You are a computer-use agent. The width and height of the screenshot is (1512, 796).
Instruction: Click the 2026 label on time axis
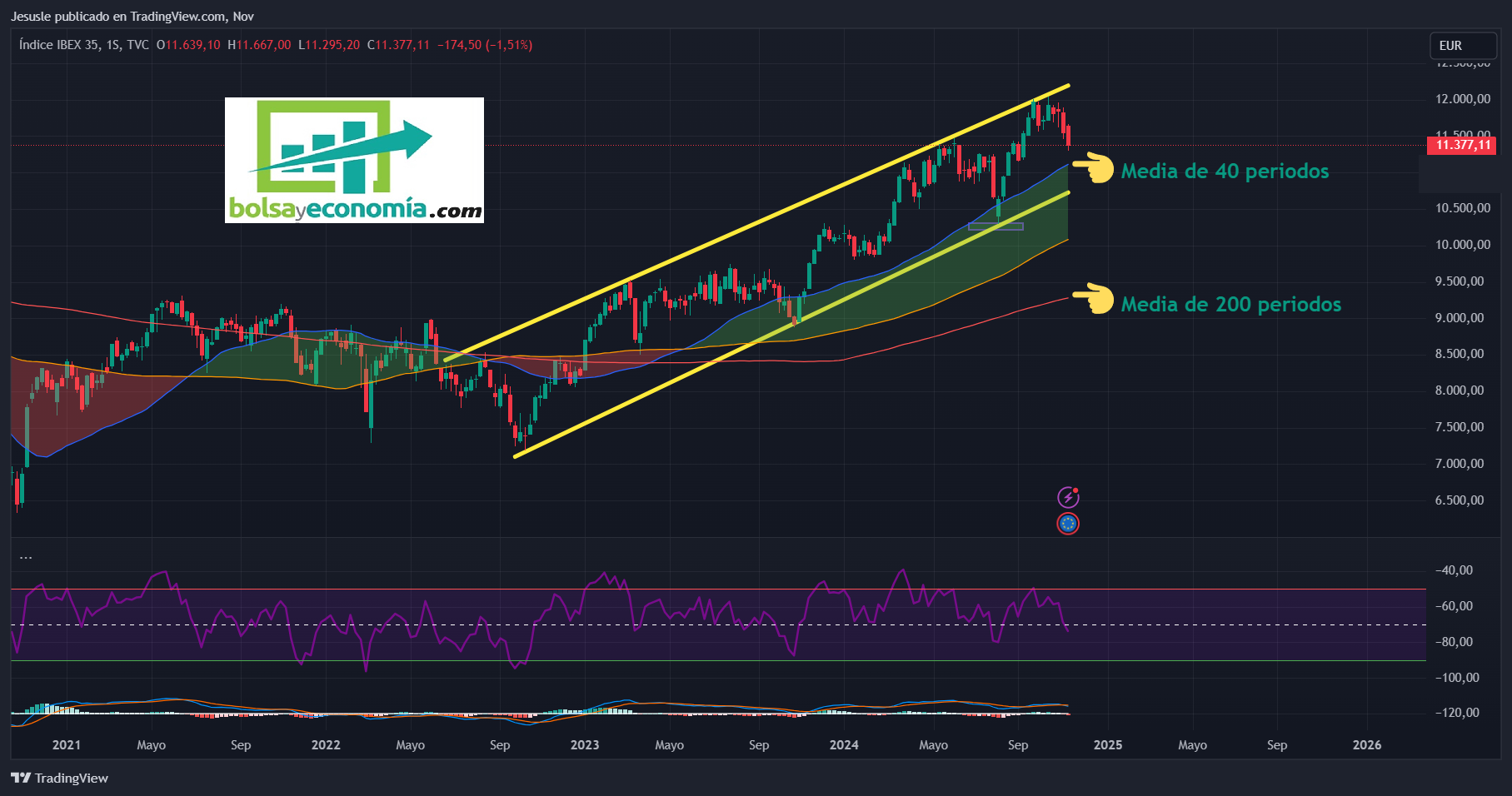[x=1367, y=745]
